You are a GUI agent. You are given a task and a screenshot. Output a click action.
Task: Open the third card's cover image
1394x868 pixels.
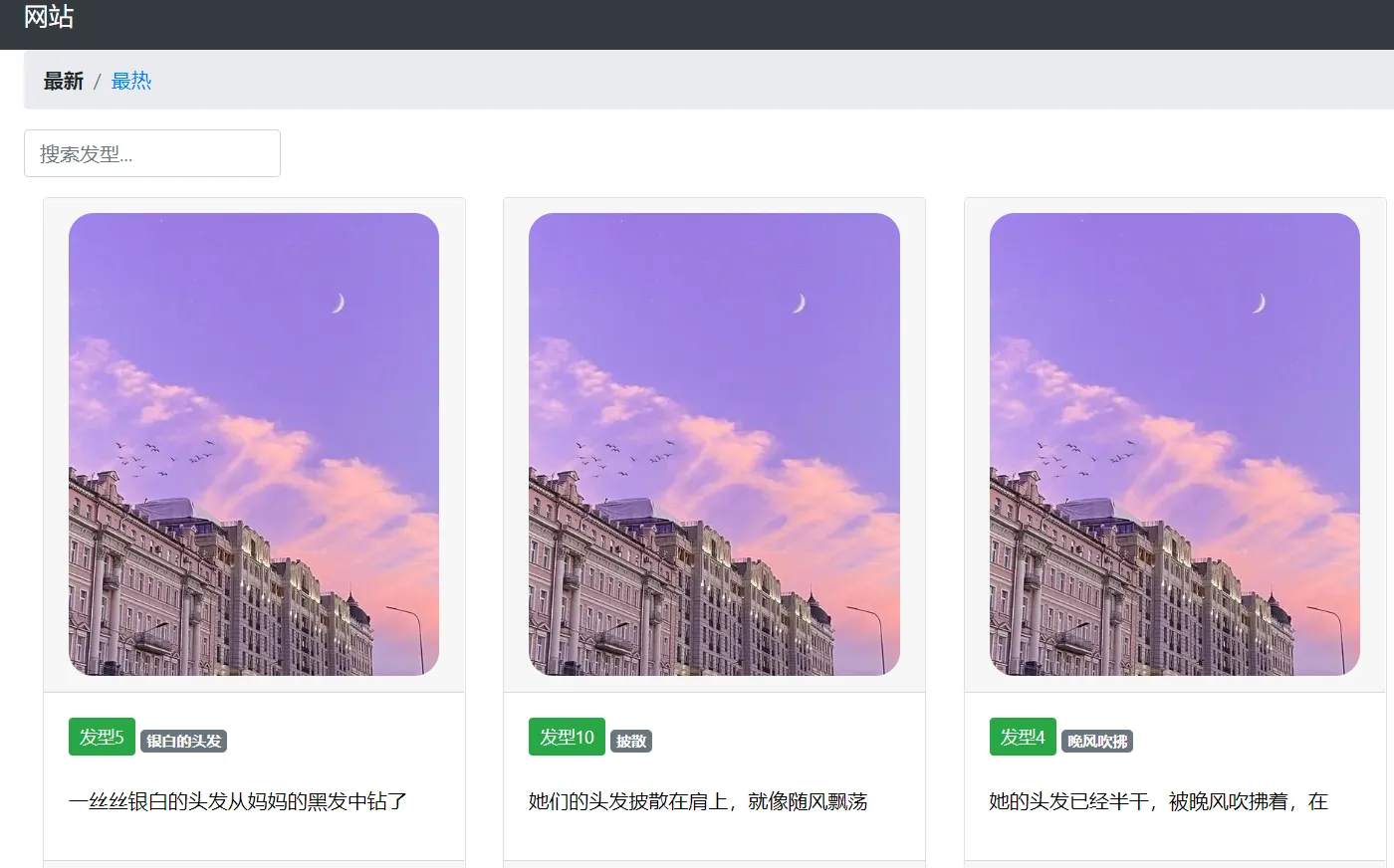tap(1174, 444)
